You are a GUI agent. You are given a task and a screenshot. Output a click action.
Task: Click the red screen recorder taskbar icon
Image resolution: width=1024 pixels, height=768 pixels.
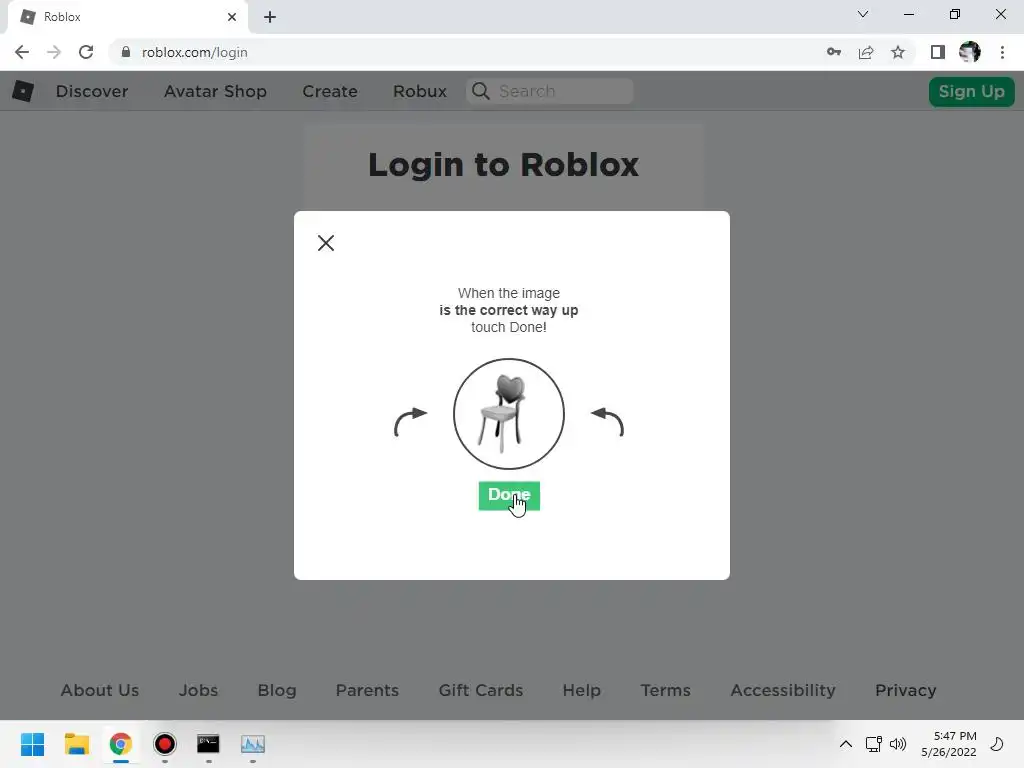pos(165,744)
